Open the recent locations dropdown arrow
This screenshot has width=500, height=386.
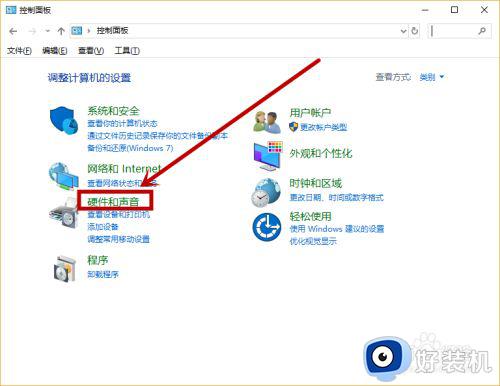(x=48, y=31)
